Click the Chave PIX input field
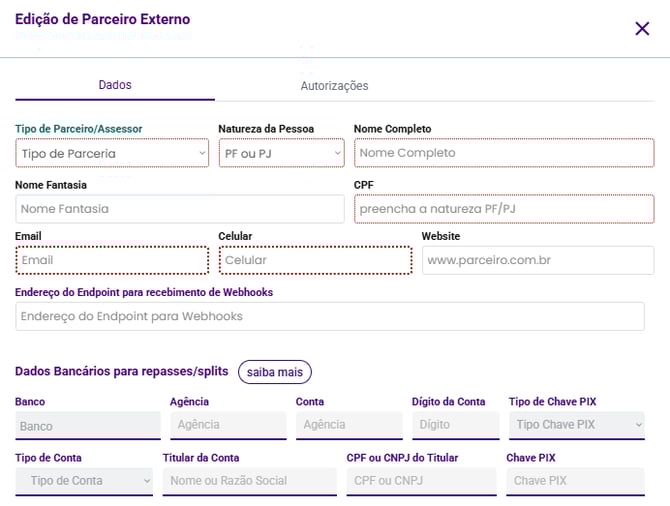Image resolution: width=670 pixels, height=506 pixels. (575, 481)
